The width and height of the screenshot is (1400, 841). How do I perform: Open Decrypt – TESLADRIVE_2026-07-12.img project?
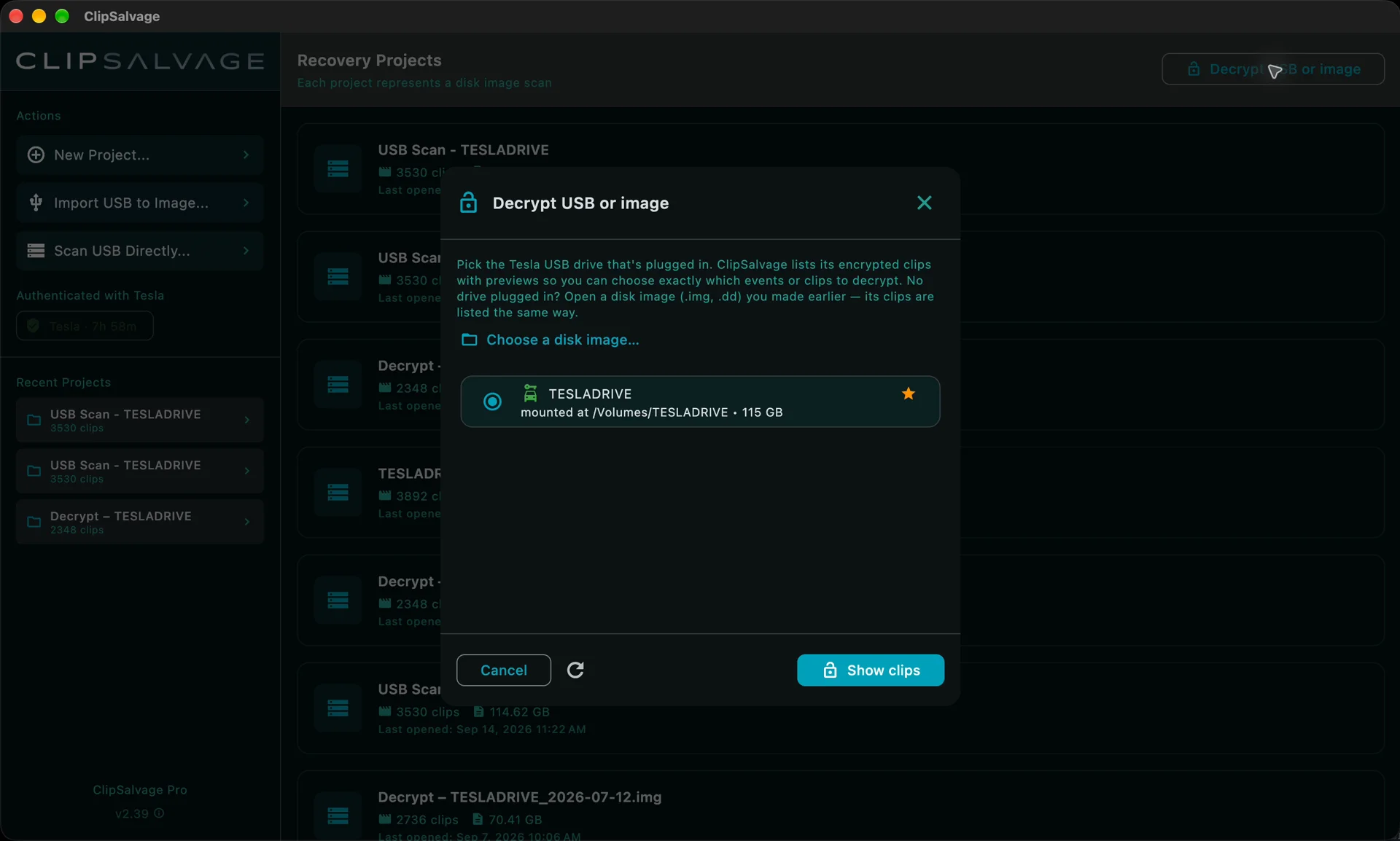pos(840,806)
